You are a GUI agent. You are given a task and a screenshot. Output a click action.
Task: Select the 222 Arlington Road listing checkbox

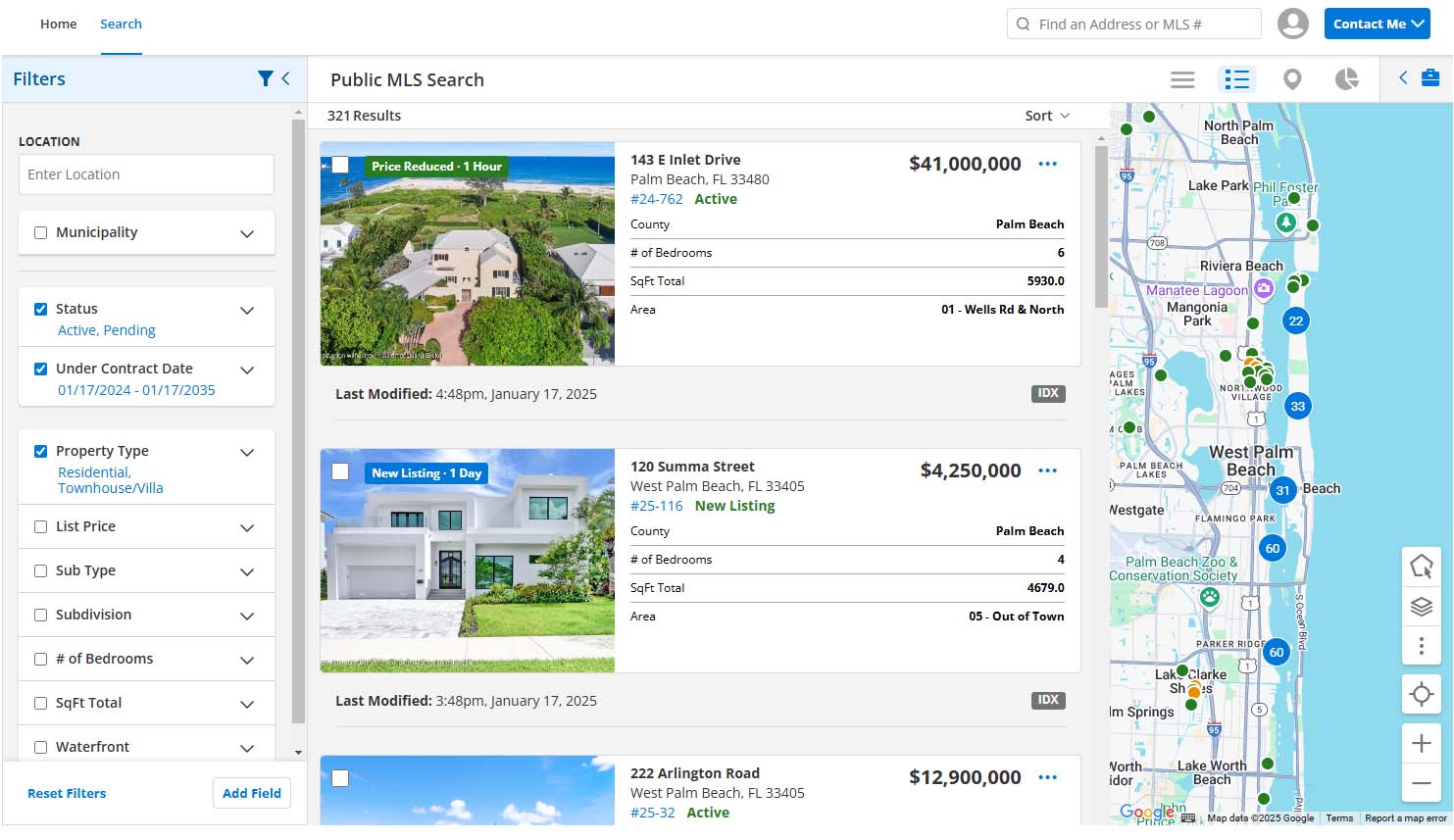click(340, 778)
